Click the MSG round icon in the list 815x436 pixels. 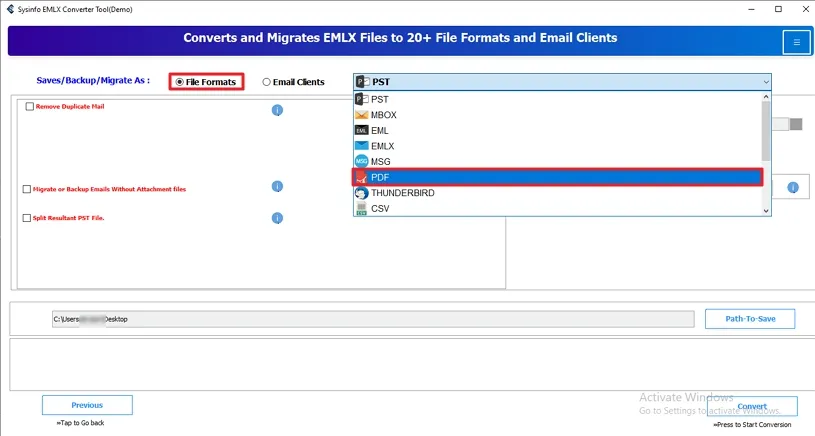362,162
